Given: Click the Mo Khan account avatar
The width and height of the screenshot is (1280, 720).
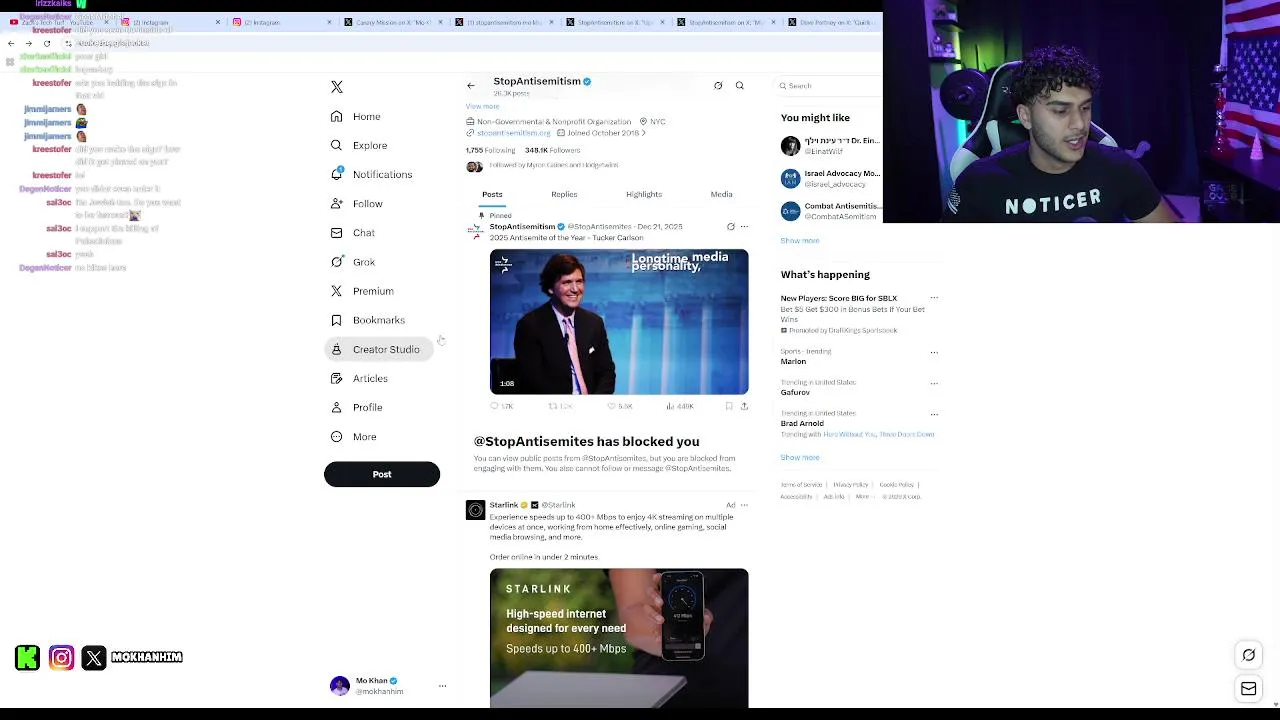Looking at the screenshot, I should pos(340,686).
